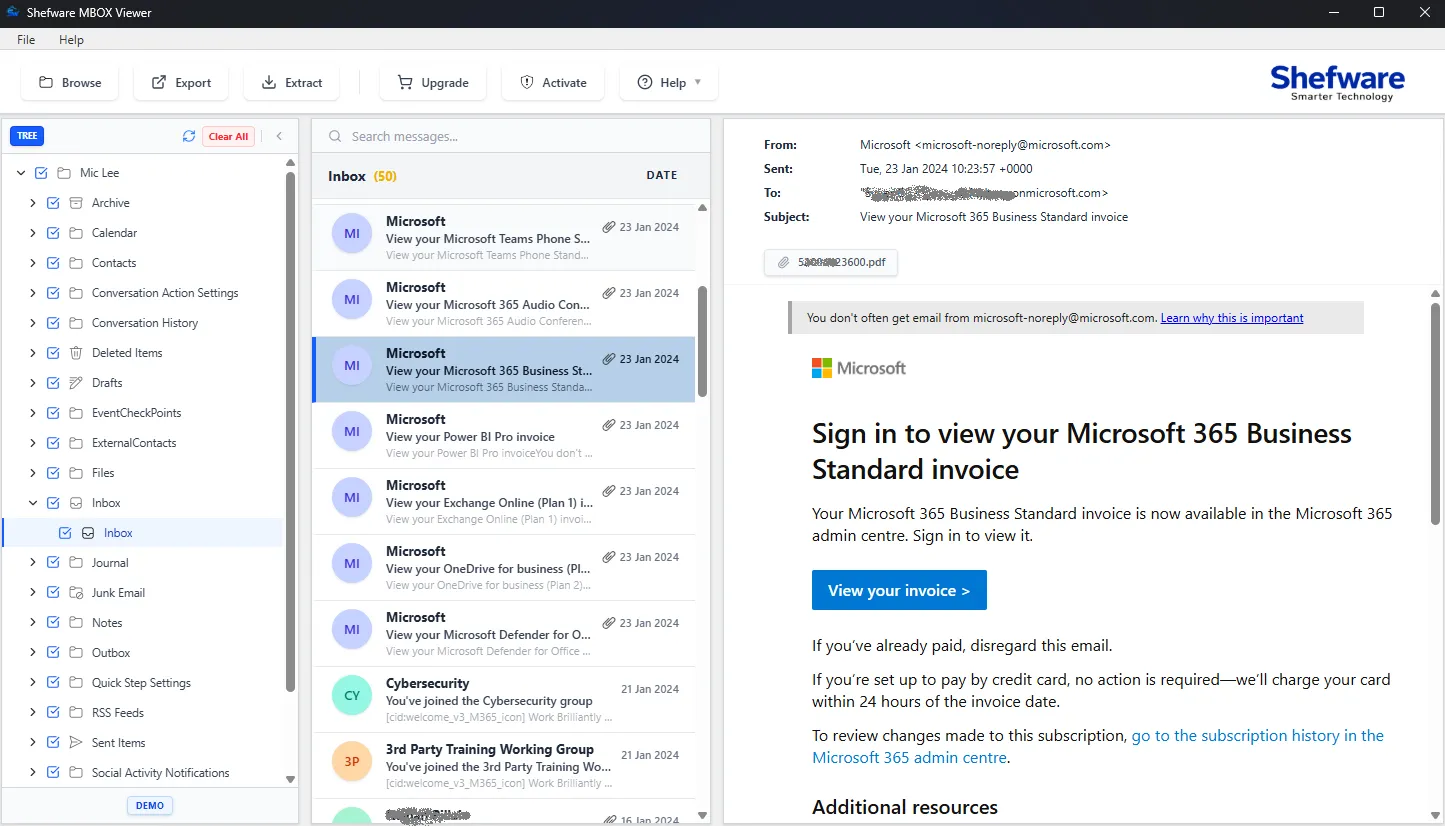Click the Upgrade cart button
This screenshot has width=1445, height=826.
coord(433,83)
